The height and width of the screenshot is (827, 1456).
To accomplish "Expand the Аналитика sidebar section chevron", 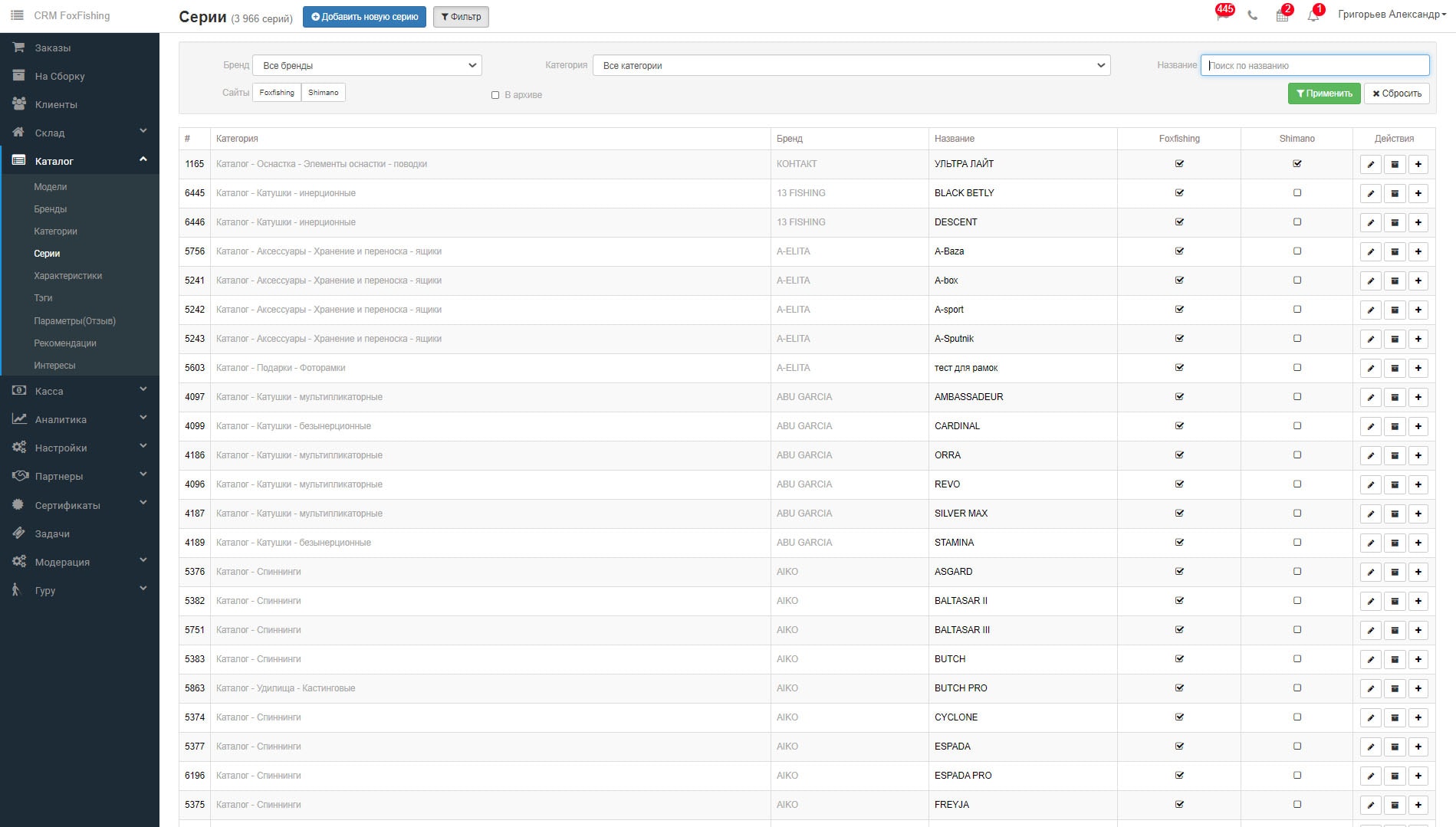I will (143, 418).
